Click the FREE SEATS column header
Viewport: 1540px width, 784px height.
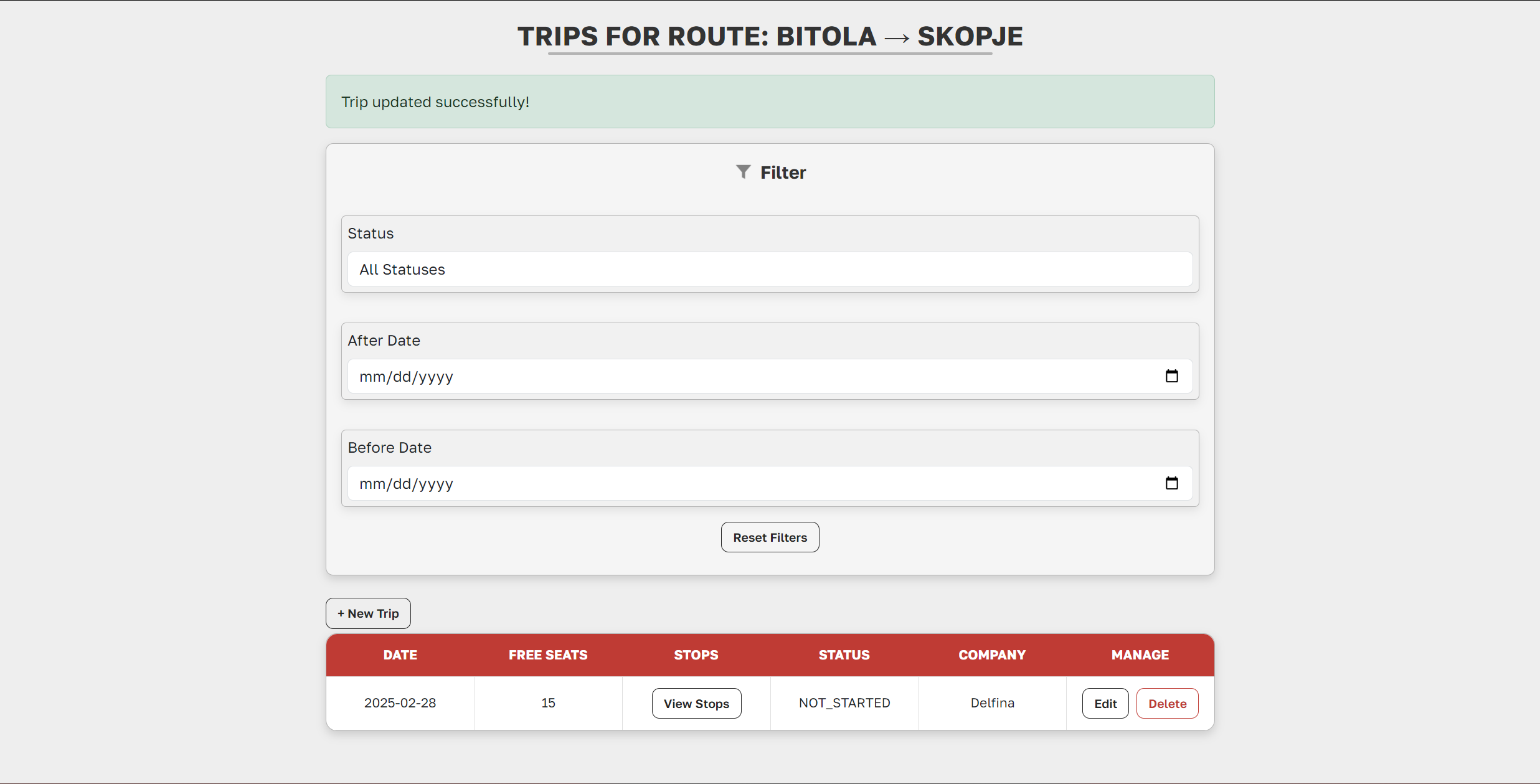(548, 655)
